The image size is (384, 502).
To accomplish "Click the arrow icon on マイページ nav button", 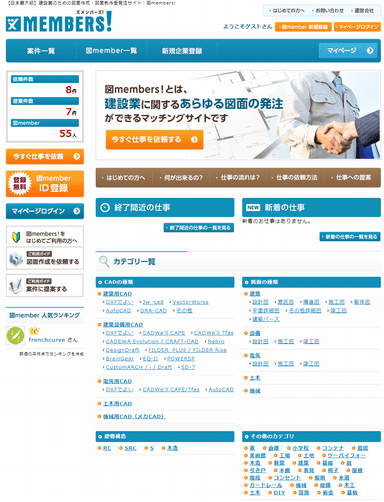I will point(370,51).
